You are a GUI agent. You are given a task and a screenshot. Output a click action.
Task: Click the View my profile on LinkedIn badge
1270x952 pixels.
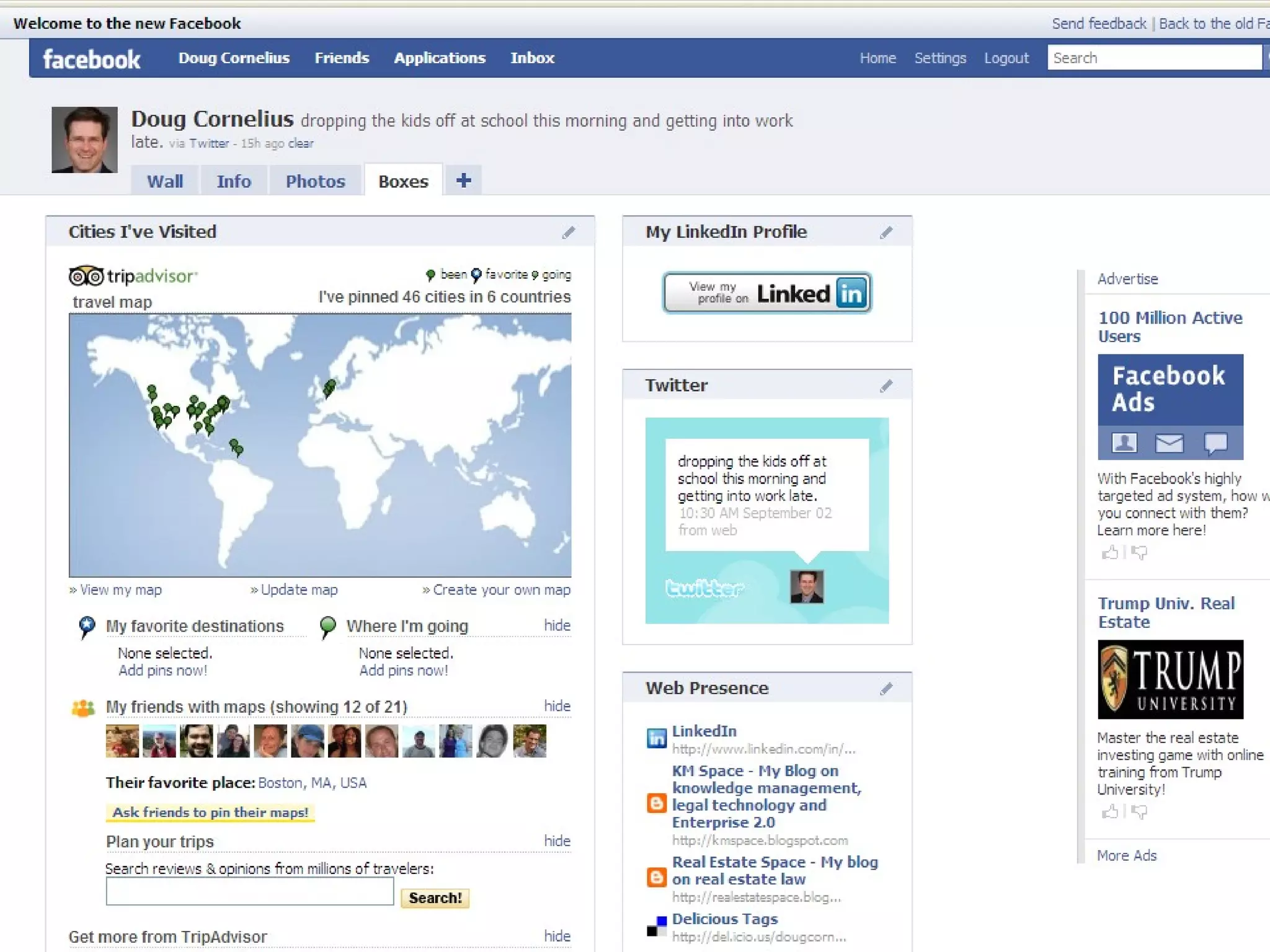coord(767,293)
